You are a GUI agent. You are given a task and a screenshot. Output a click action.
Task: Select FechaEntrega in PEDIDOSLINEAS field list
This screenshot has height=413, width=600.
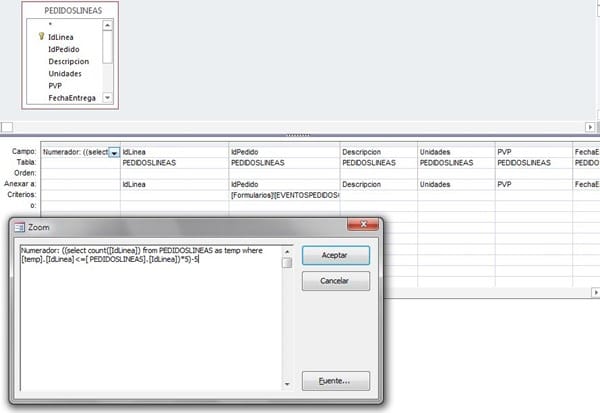72,98
